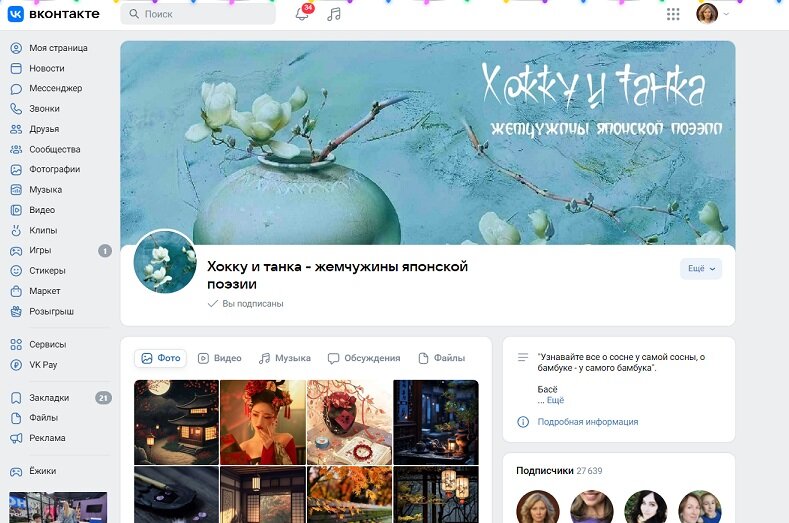Click the Закладки counter badge showing 21
The height and width of the screenshot is (523, 789).
point(103,398)
